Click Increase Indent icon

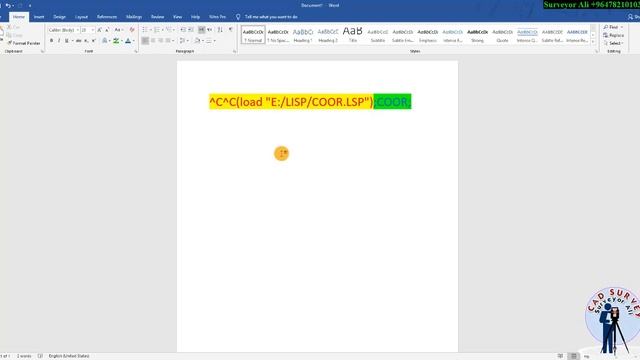coord(191,29)
